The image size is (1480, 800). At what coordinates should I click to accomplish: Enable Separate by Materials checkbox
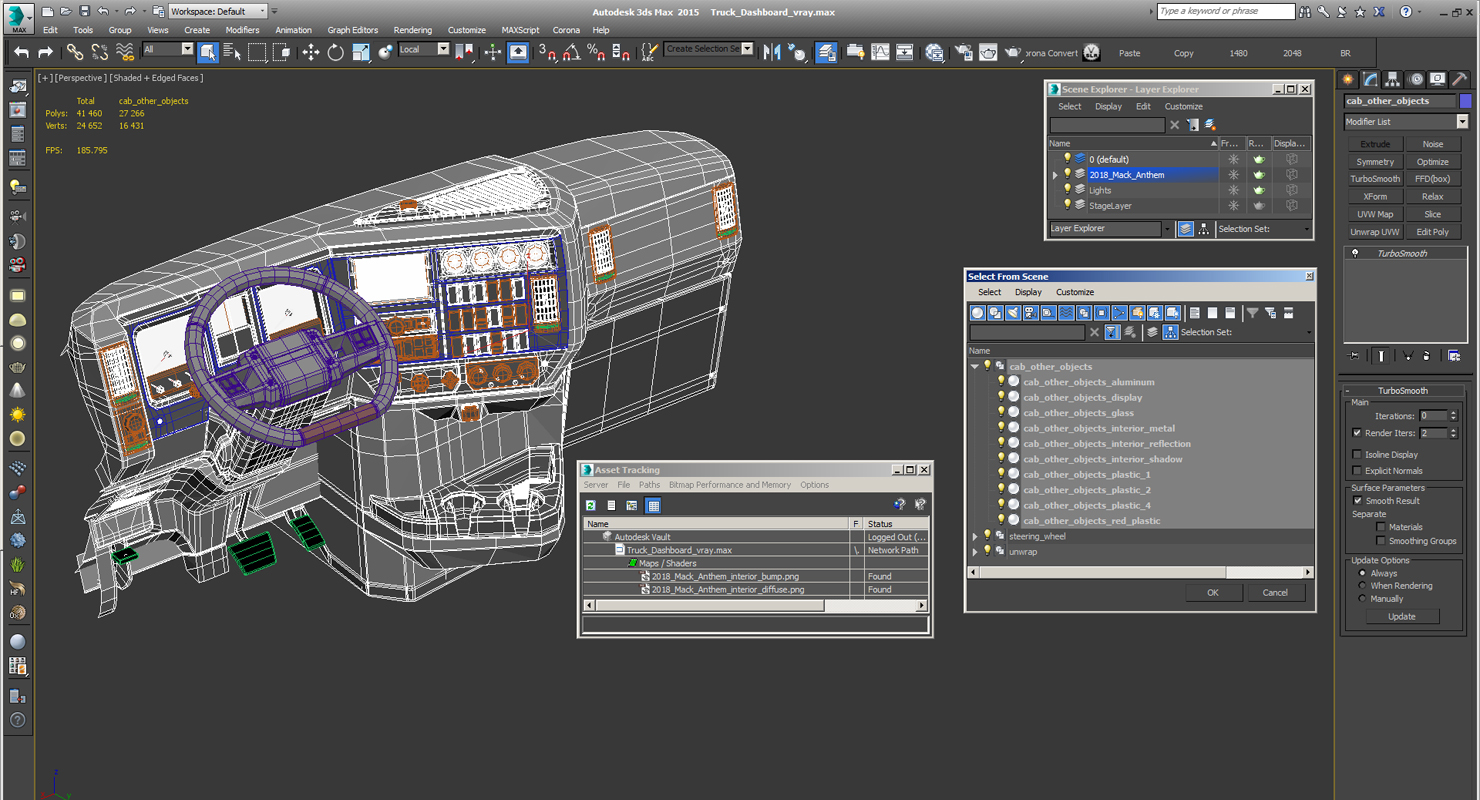pyautogui.click(x=1381, y=526)
